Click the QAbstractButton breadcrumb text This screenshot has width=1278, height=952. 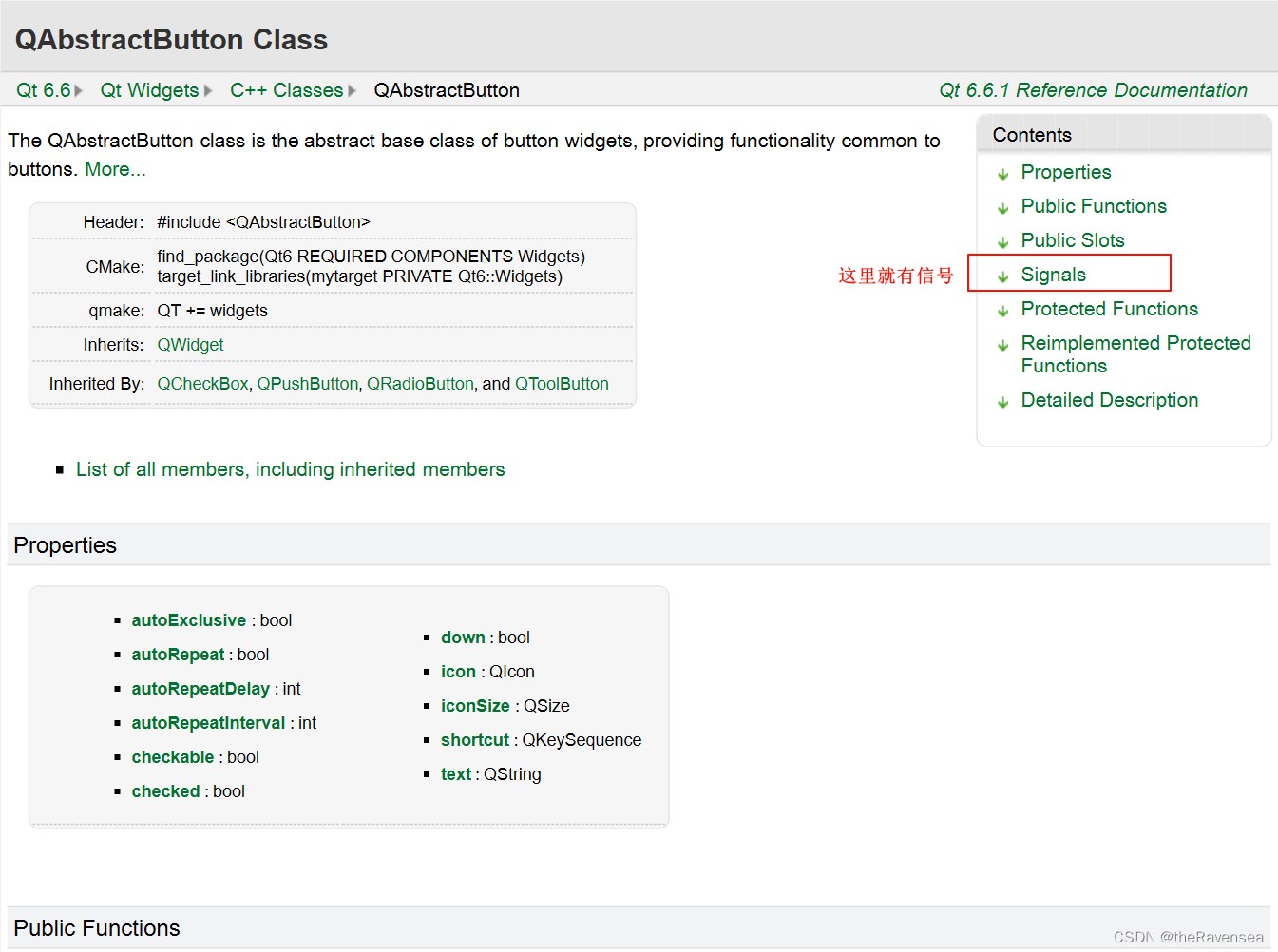[447, 90]
